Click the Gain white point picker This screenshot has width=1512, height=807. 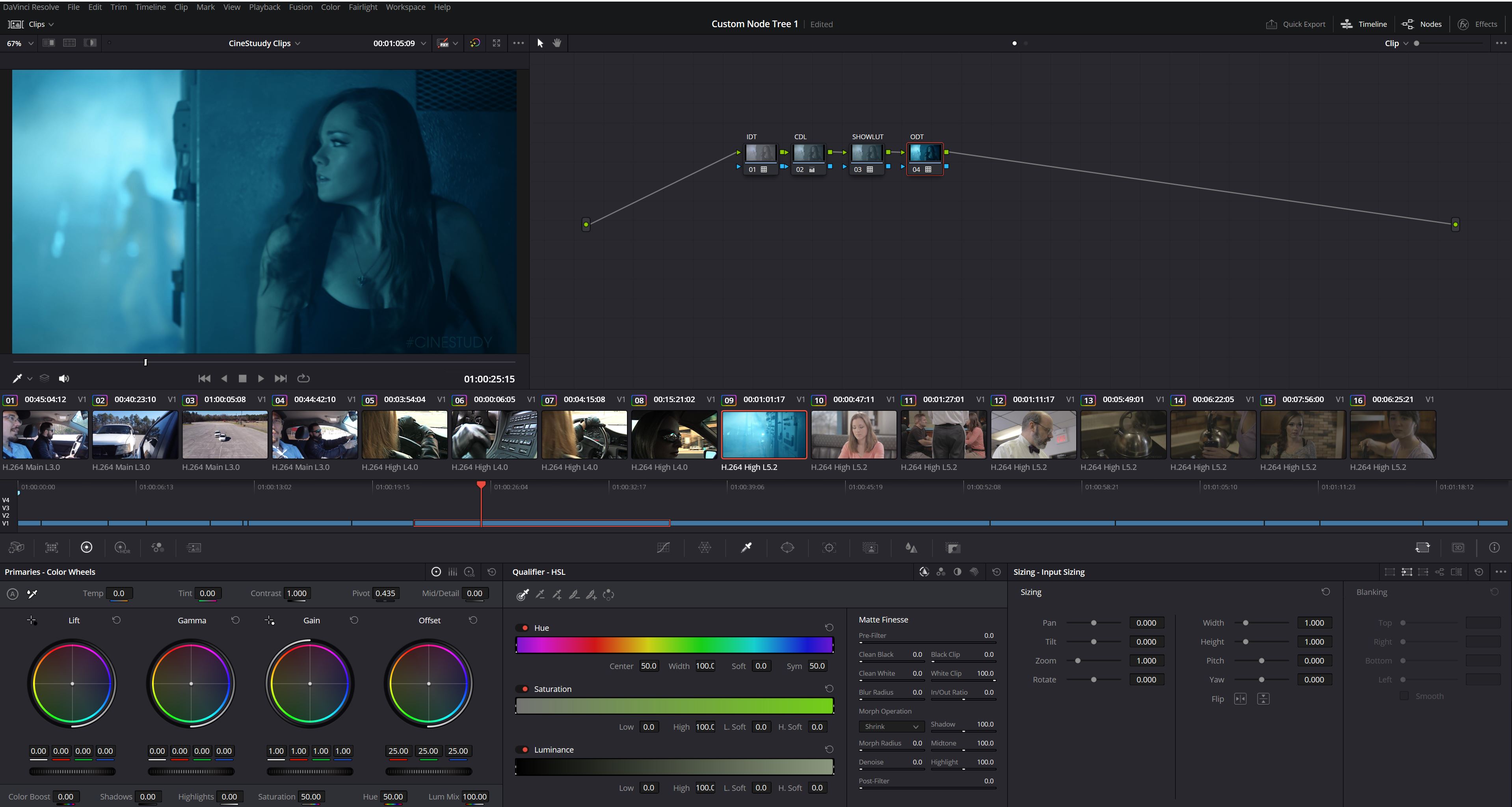(x=270, y=620)
